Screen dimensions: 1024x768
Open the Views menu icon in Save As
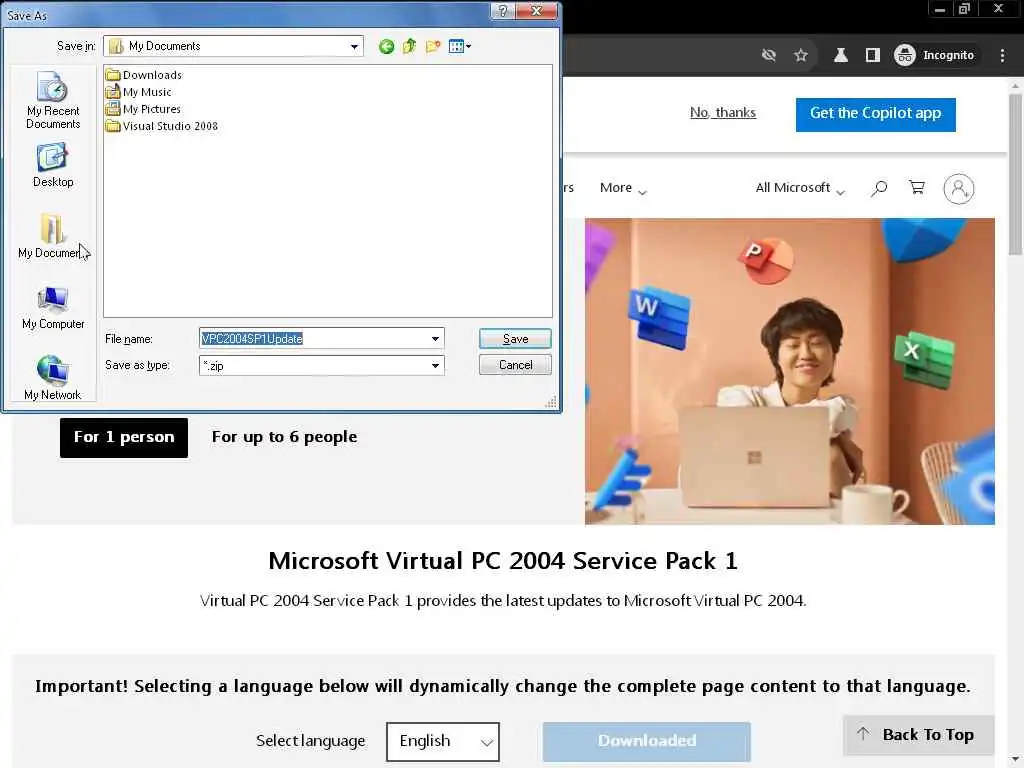coord(460,46)
